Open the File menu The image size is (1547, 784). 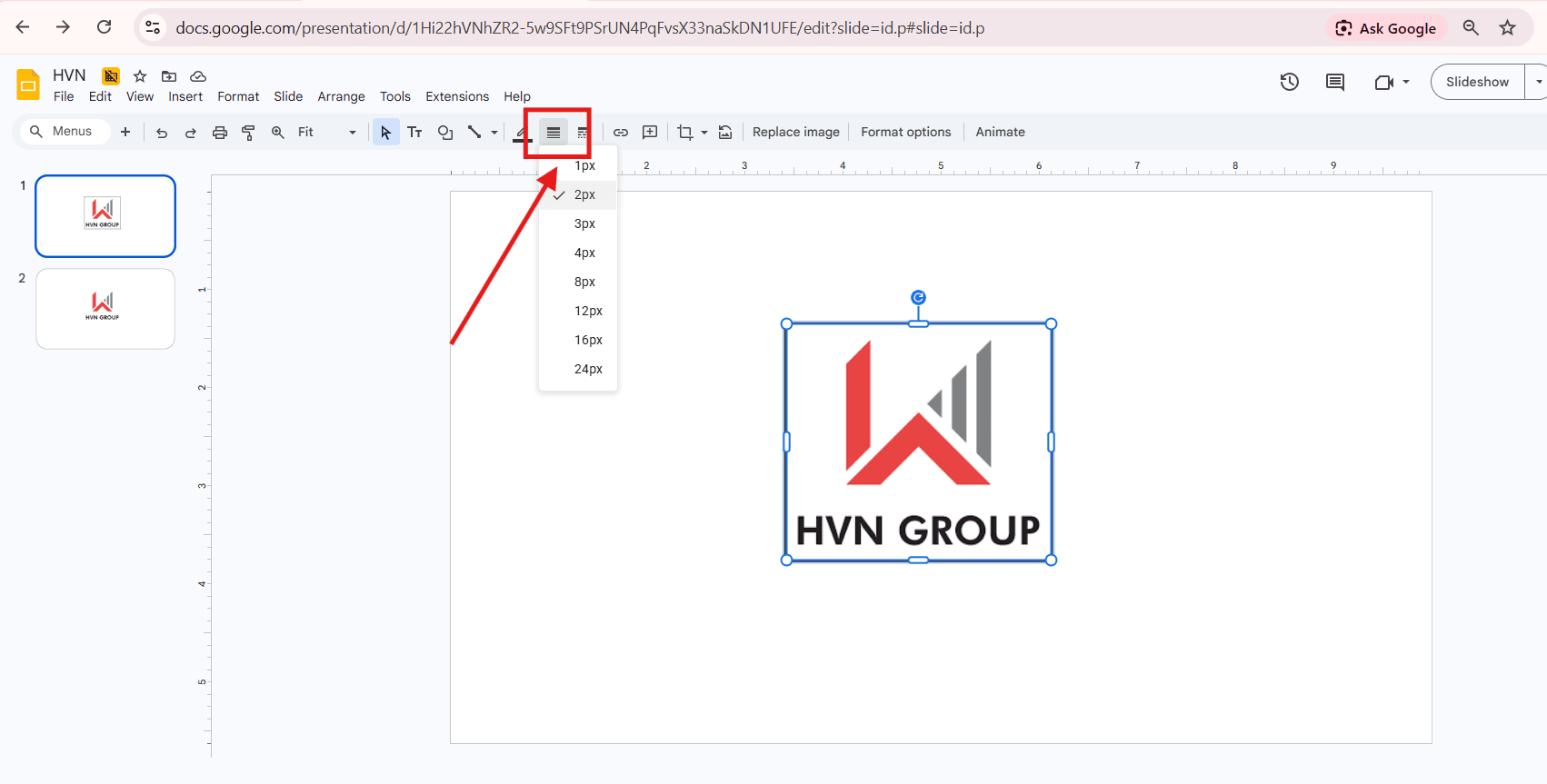point(64,96)
